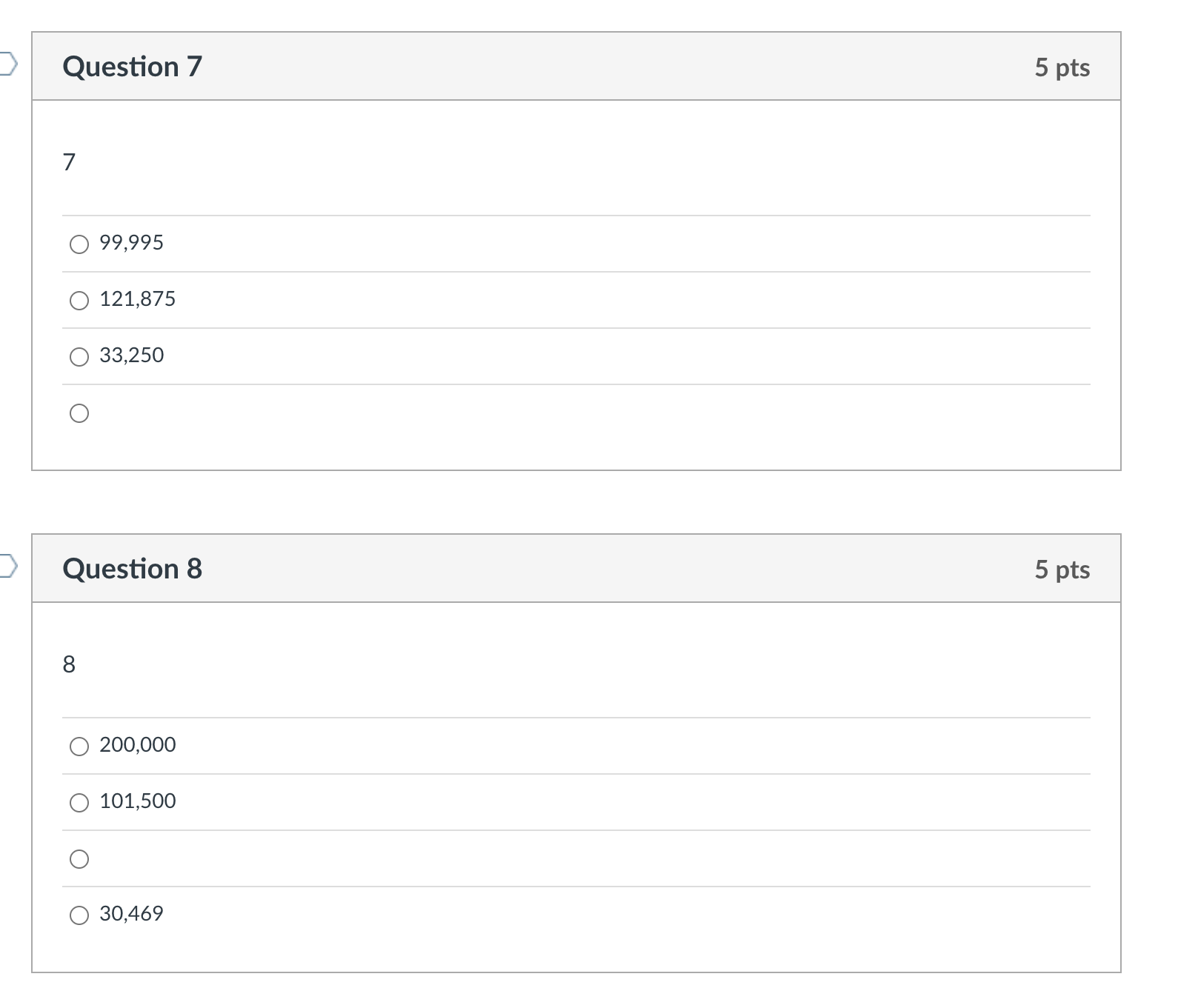Flag Question 7 for review
The height and width of the screenshot is (1008, 1178).
click(7, 64)
